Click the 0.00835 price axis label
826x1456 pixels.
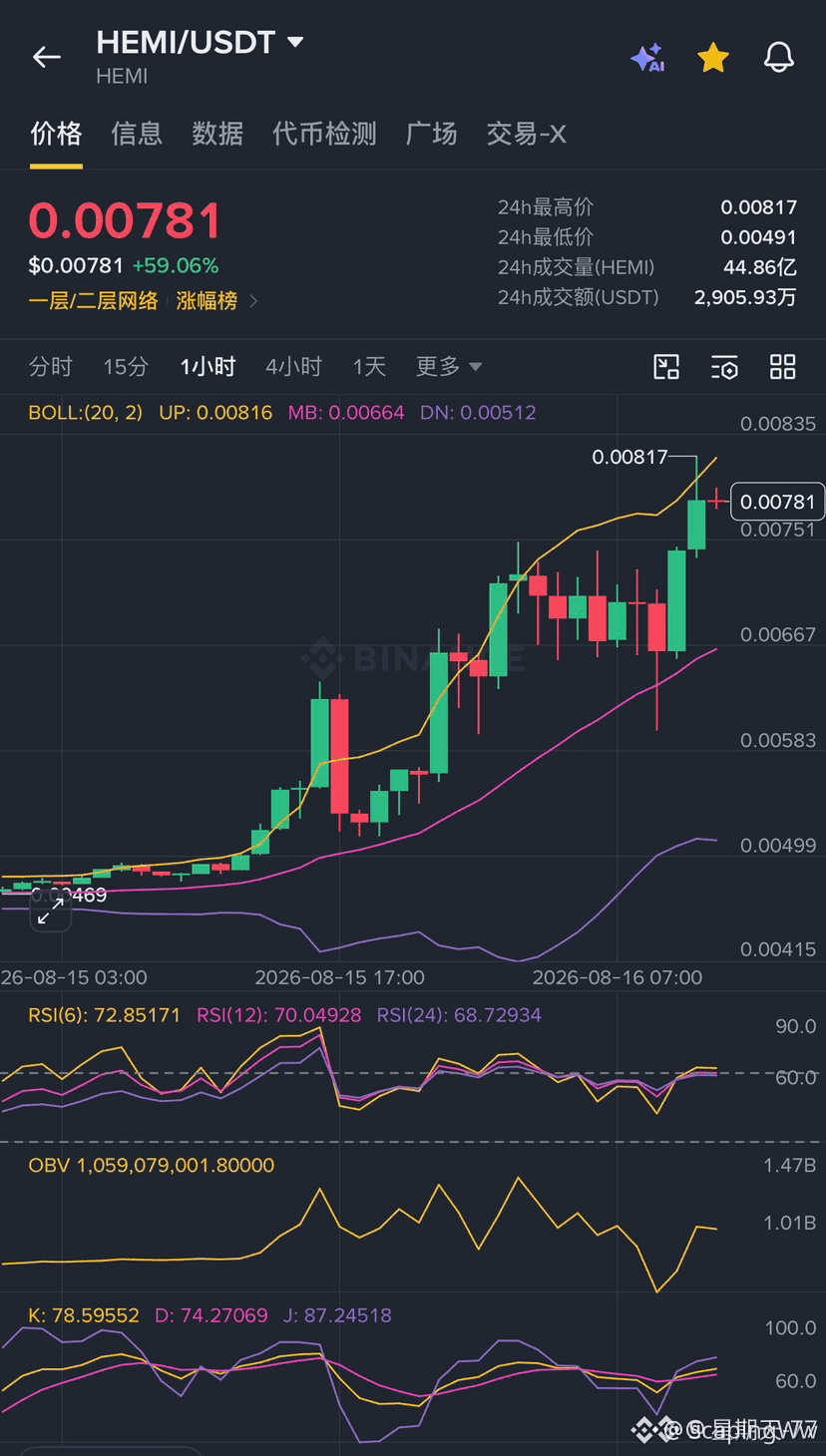tap(778, 424)
